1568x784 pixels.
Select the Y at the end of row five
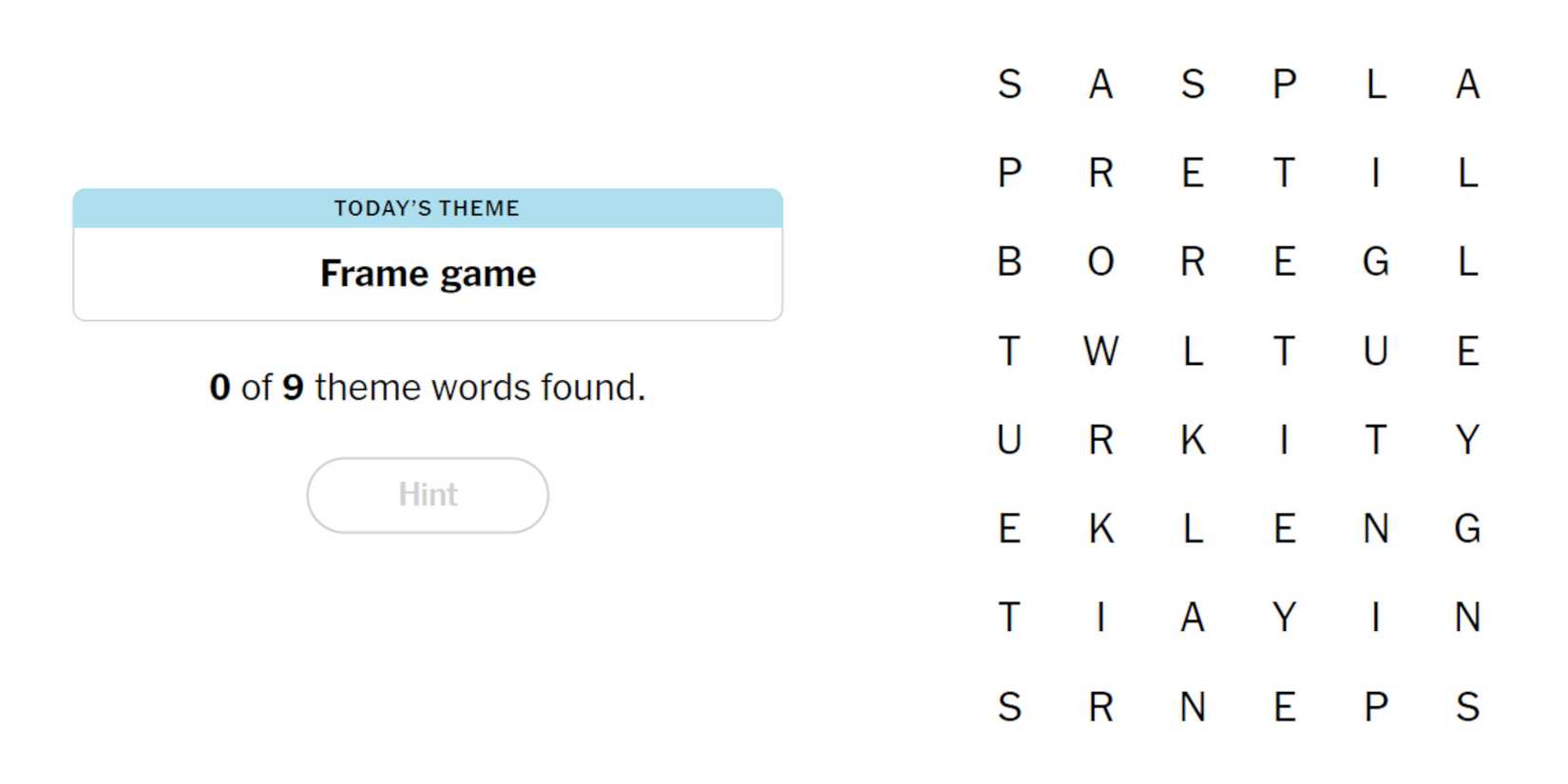coord(1466,439)
